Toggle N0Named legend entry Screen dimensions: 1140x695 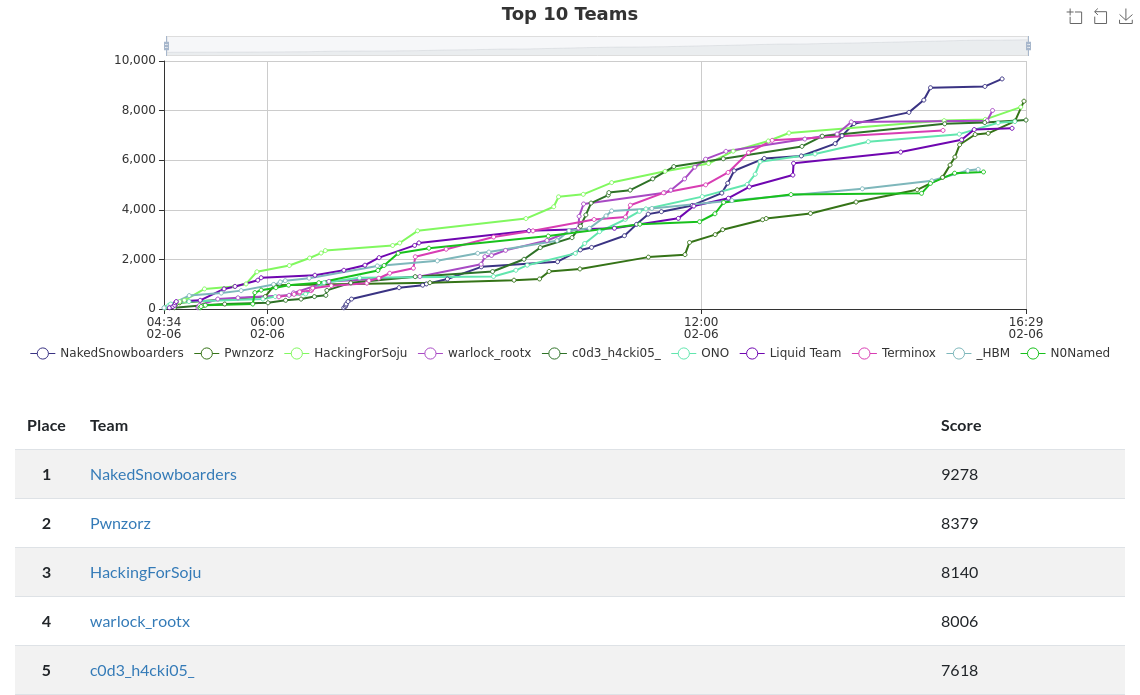(1065, 353)
